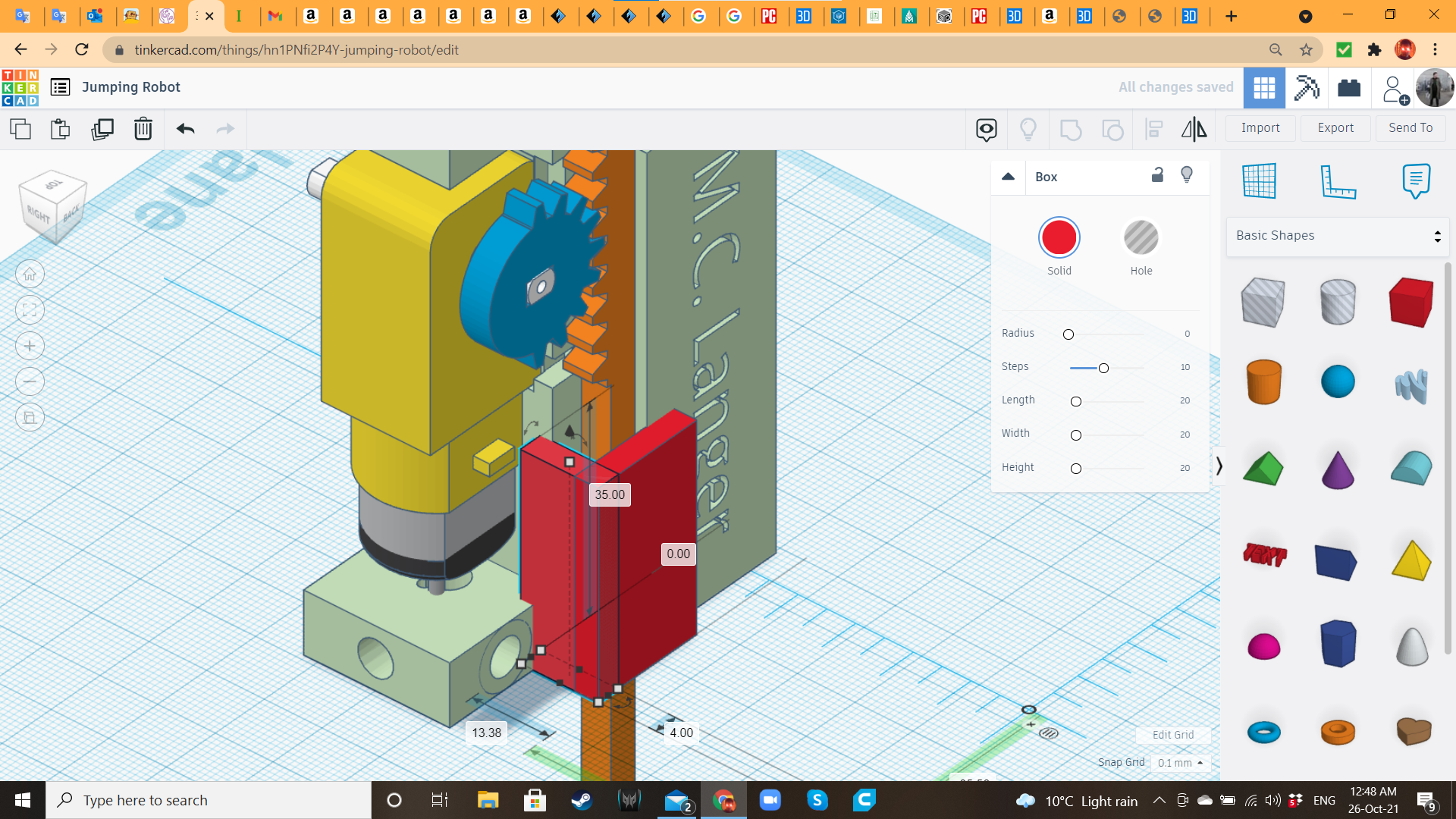Screen dimensions: 1456x819
Task: Select the Ruler tool
Action: coord(1338,180)
